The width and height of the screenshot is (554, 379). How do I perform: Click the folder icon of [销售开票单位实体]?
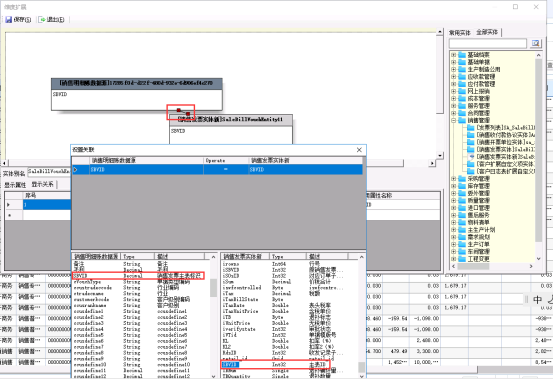point(471,142)
